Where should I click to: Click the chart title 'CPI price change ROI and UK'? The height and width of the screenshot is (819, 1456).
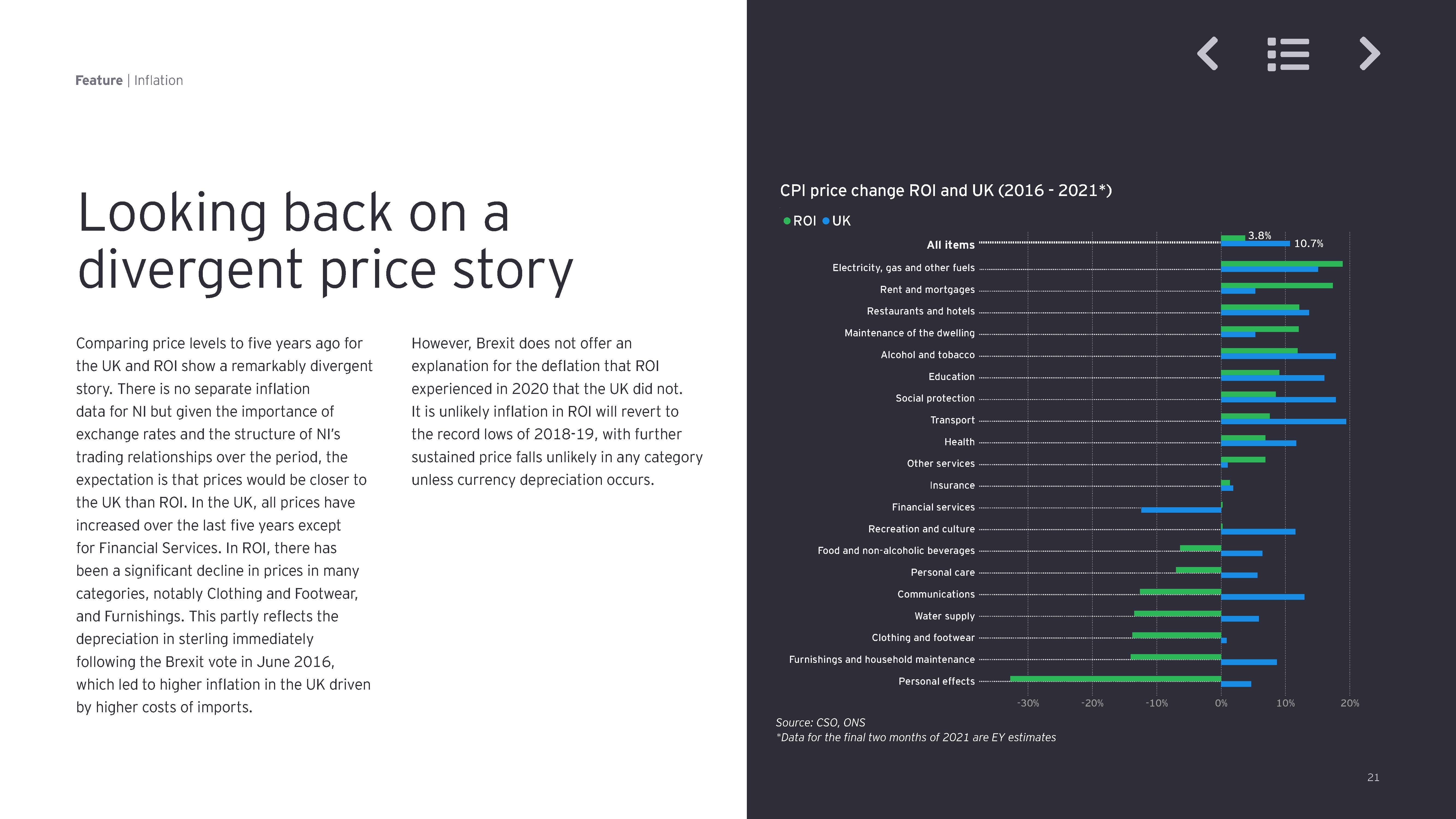946,191
